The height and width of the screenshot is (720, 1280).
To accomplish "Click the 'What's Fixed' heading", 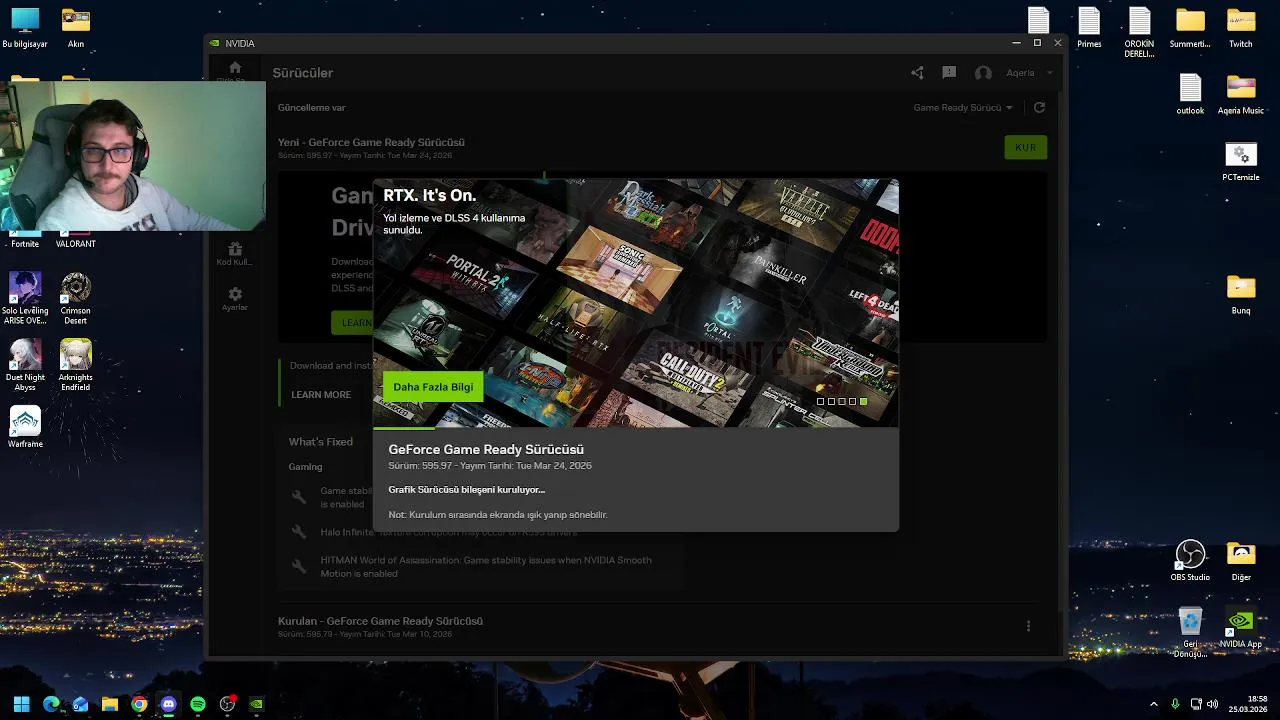I will [x=321, y=442].
